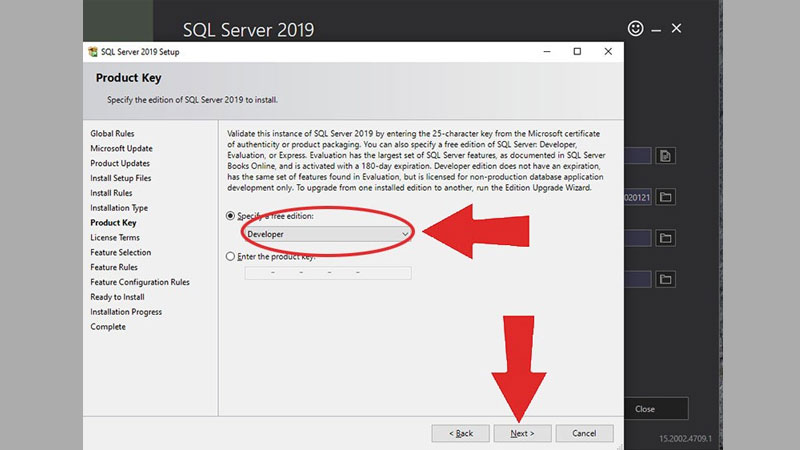Open the Developer edition dropdown

[x=328, y=234]
